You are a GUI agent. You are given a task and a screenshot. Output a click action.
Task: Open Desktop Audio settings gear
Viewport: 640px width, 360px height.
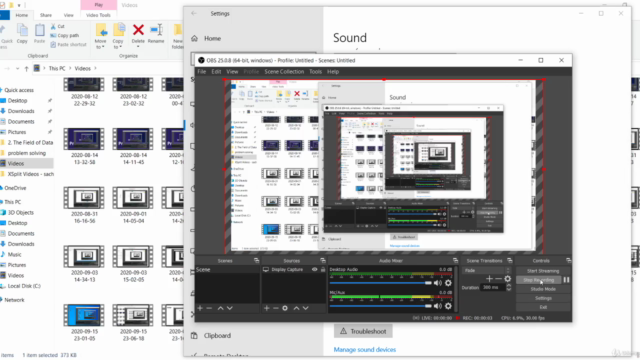[448, 283]
